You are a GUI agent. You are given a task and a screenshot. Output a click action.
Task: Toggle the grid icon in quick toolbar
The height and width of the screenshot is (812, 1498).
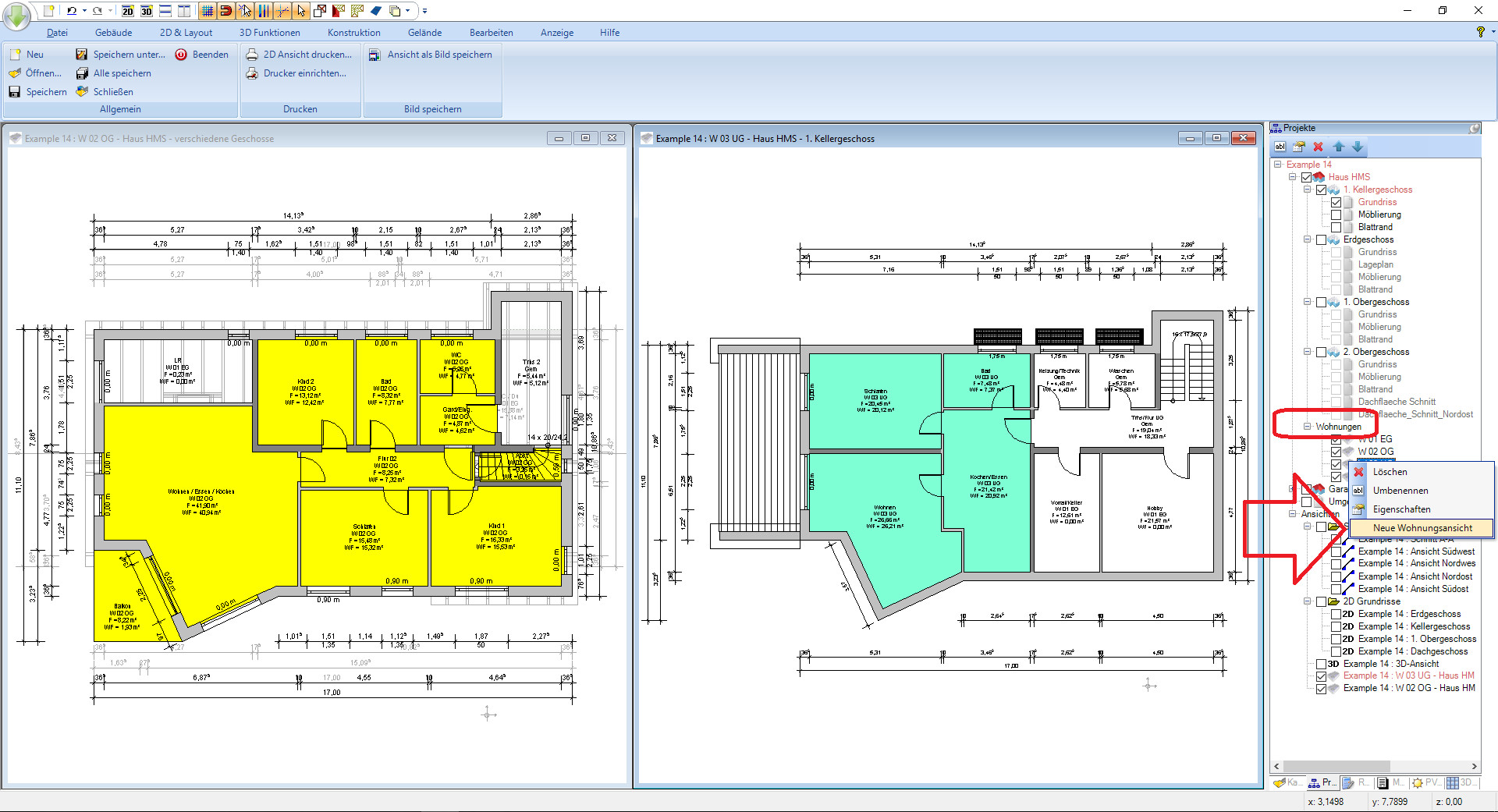click(207, 11)
